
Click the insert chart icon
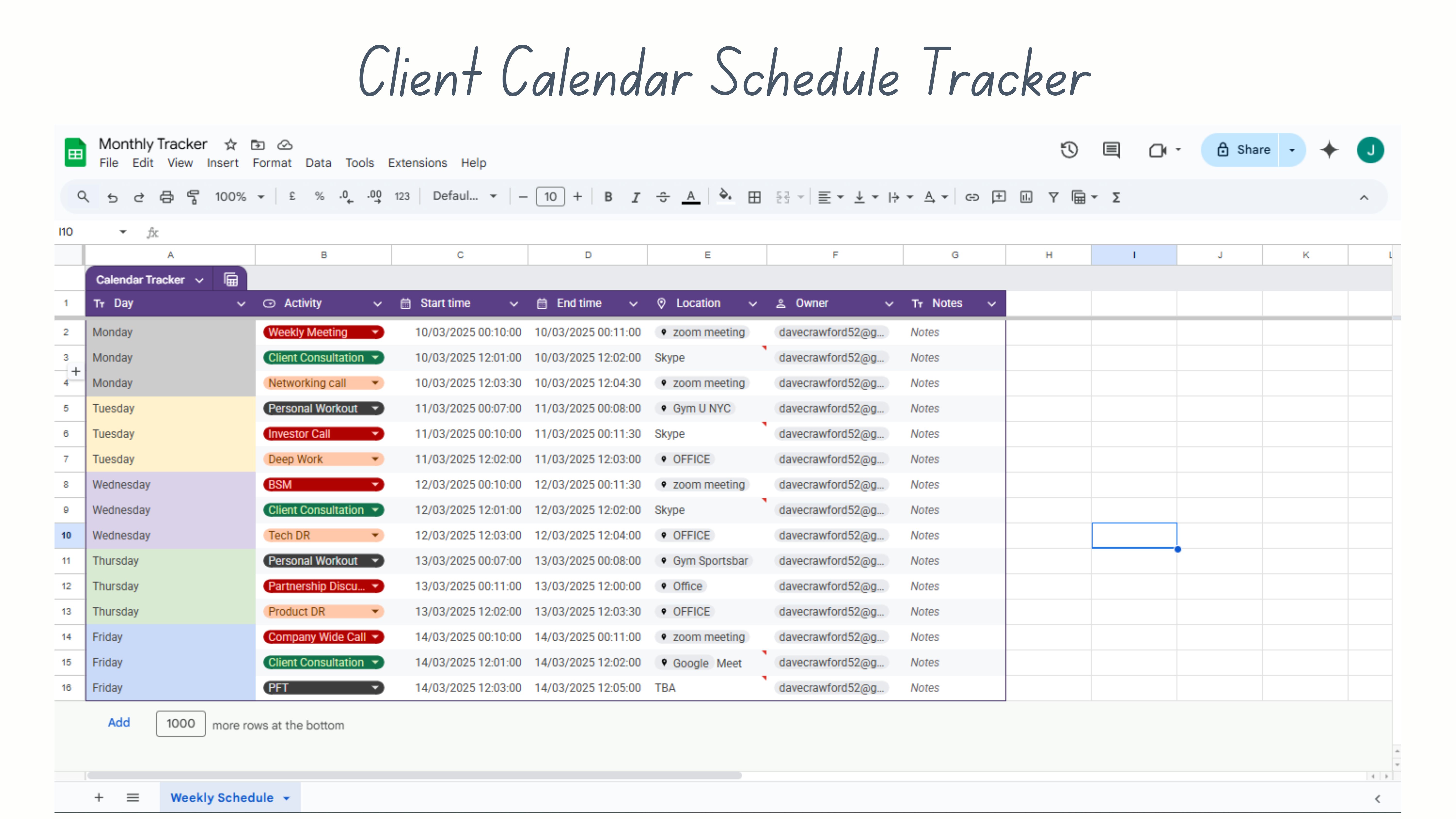(1026, 197)
